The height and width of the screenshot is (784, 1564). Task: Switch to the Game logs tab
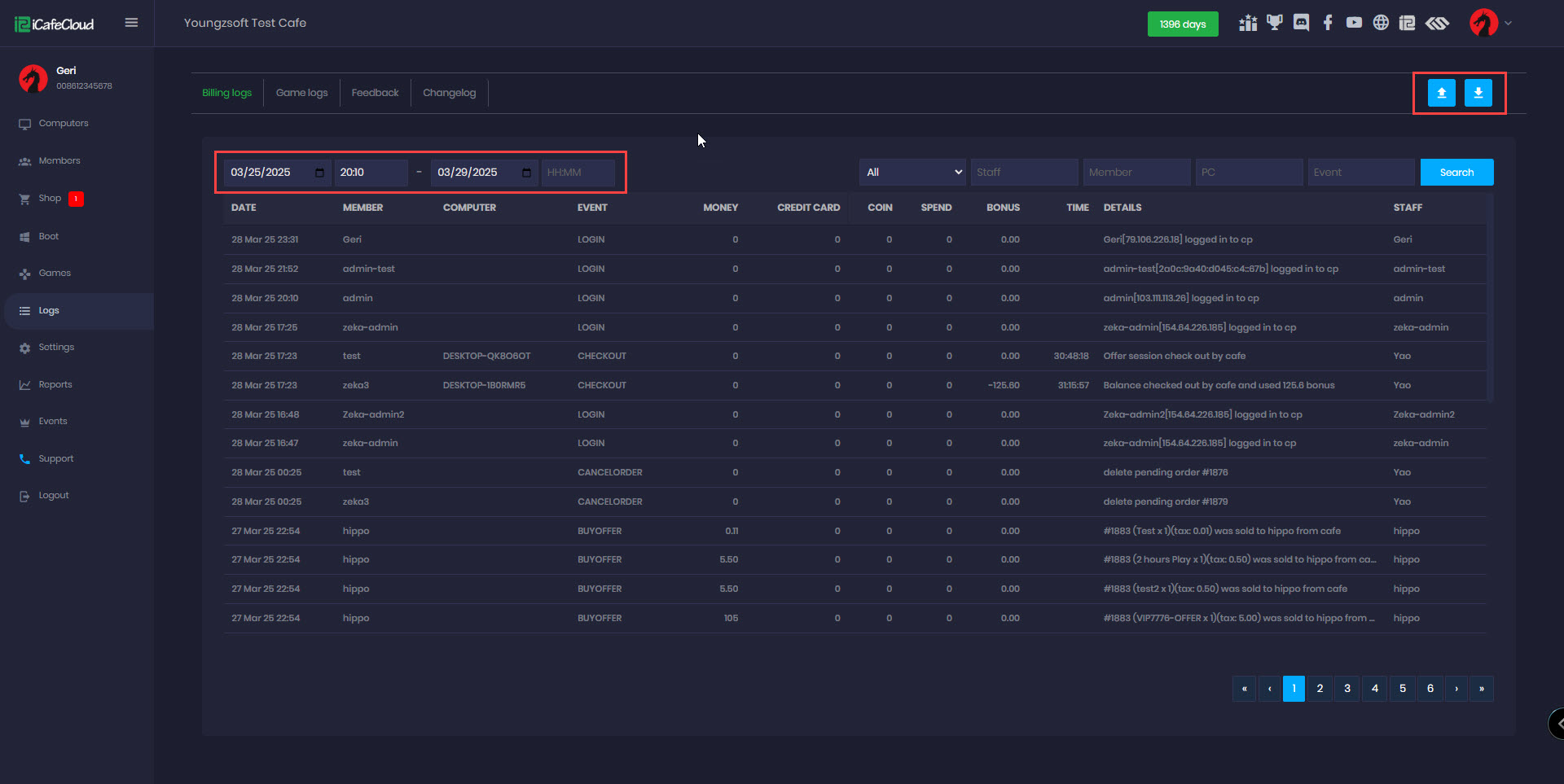point(301,93)
